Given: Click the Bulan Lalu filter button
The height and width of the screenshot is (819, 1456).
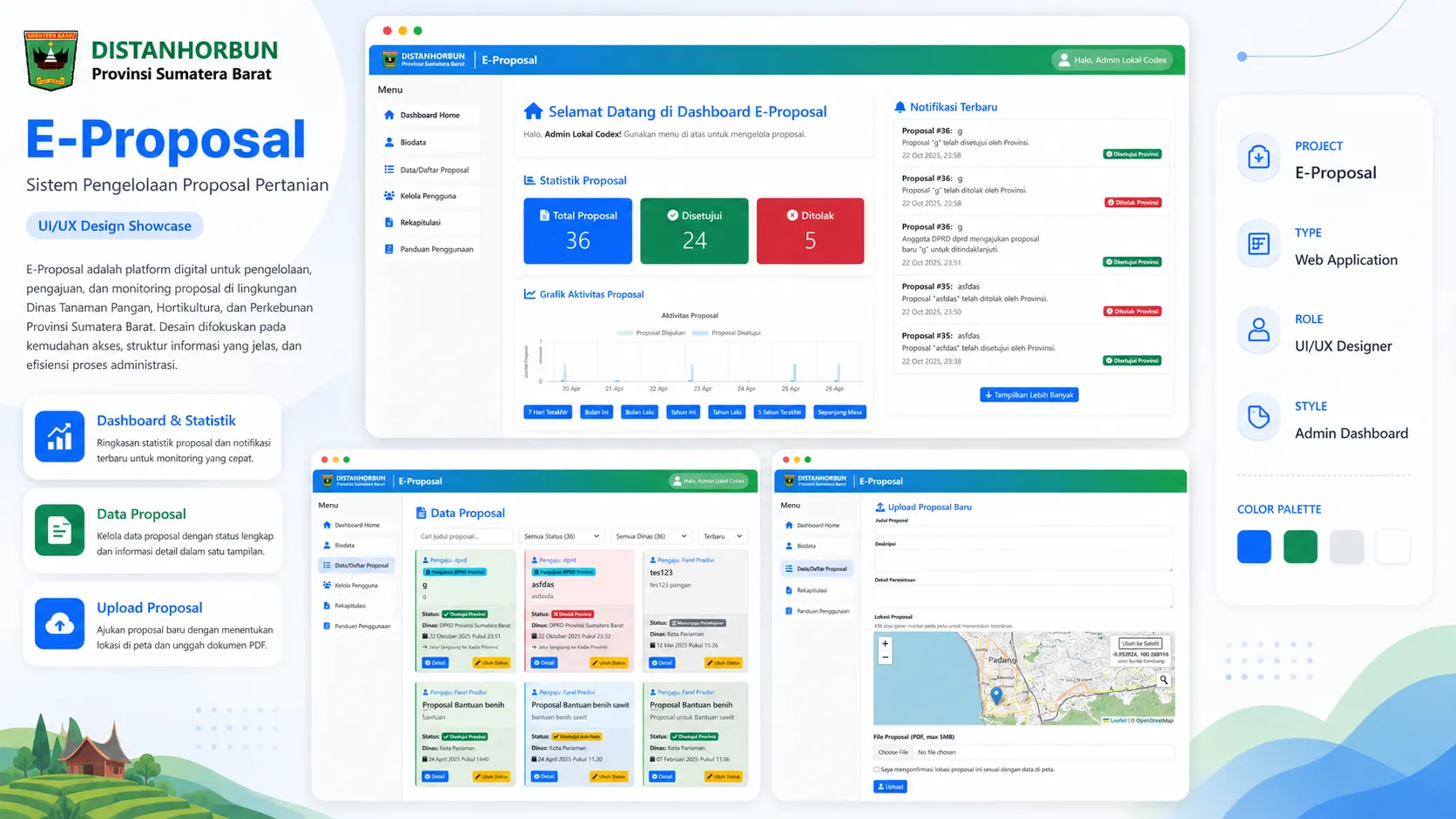Looking at the screenshot, I should [640, 413].
